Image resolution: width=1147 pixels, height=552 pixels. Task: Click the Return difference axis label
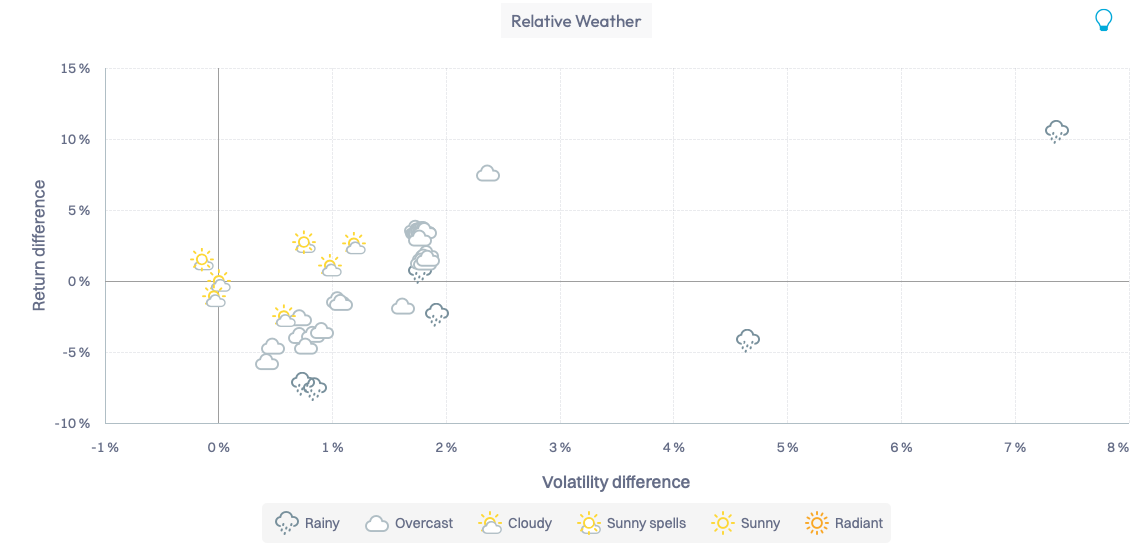click(40, 245)
